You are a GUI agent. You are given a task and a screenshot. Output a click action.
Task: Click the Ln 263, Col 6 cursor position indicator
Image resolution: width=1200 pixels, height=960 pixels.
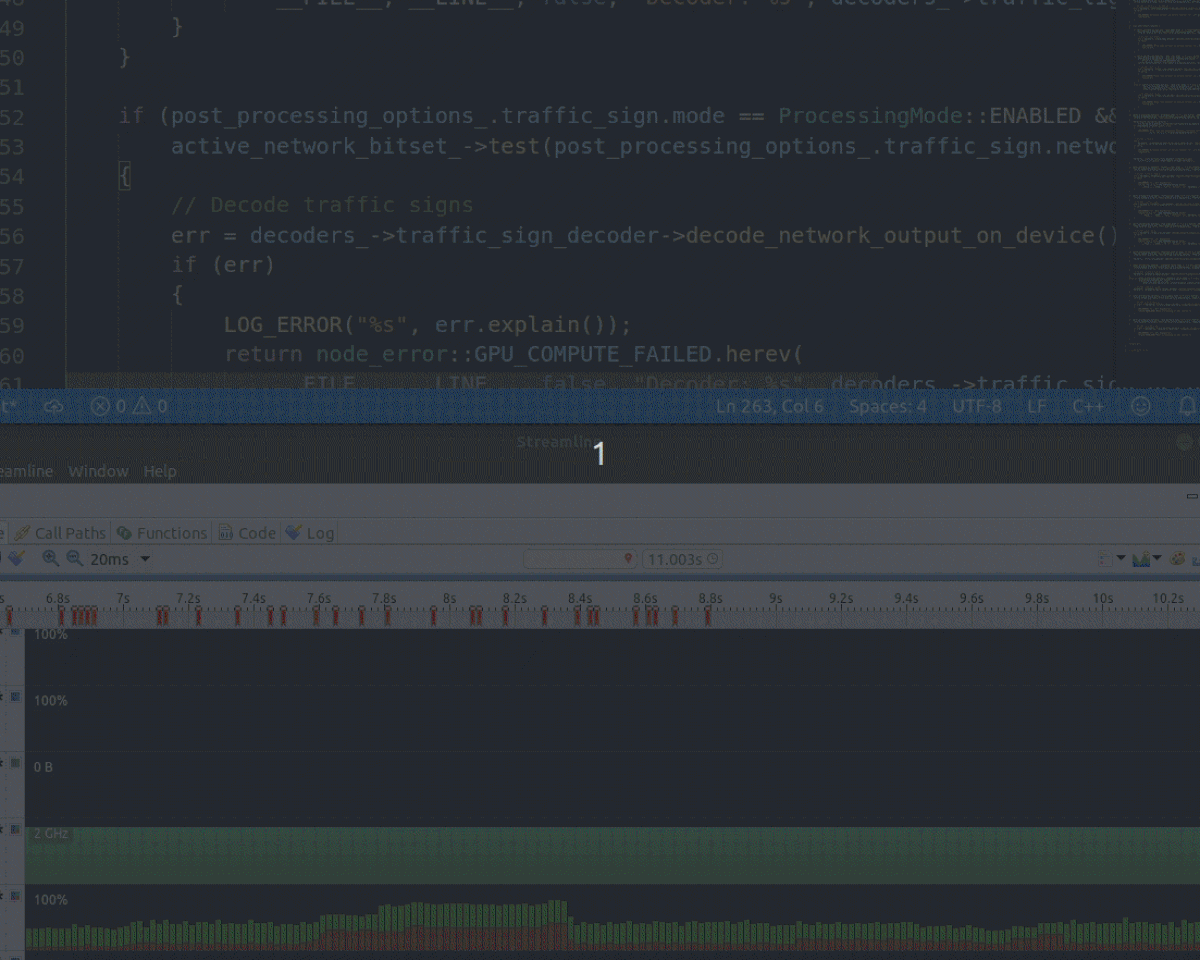point(770,406)
